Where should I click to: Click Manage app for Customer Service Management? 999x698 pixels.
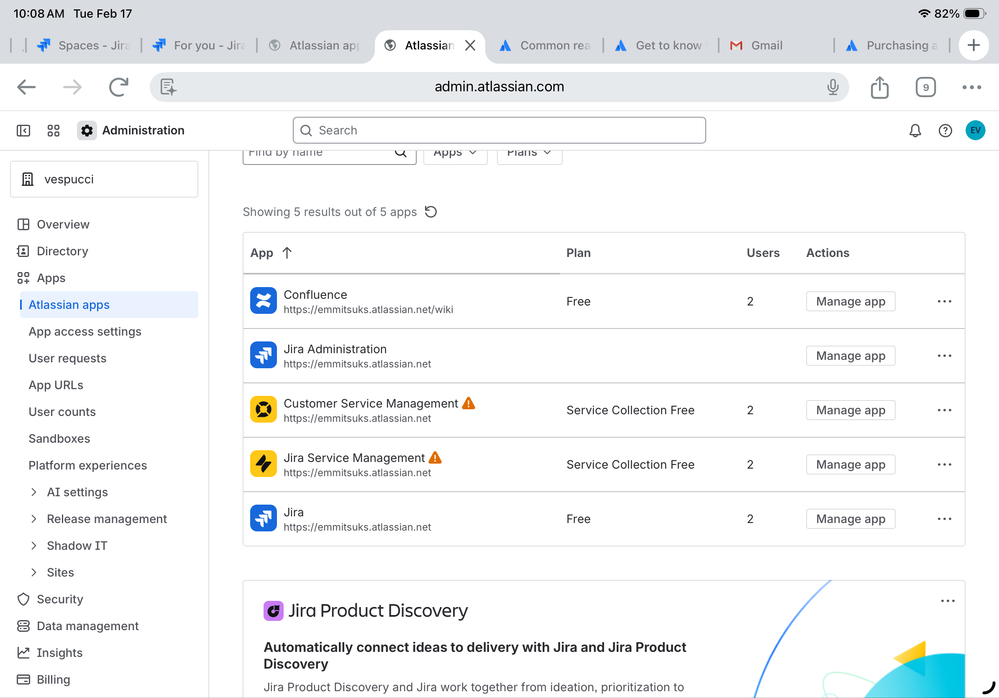pyautogui.click(x=851, y=410)
